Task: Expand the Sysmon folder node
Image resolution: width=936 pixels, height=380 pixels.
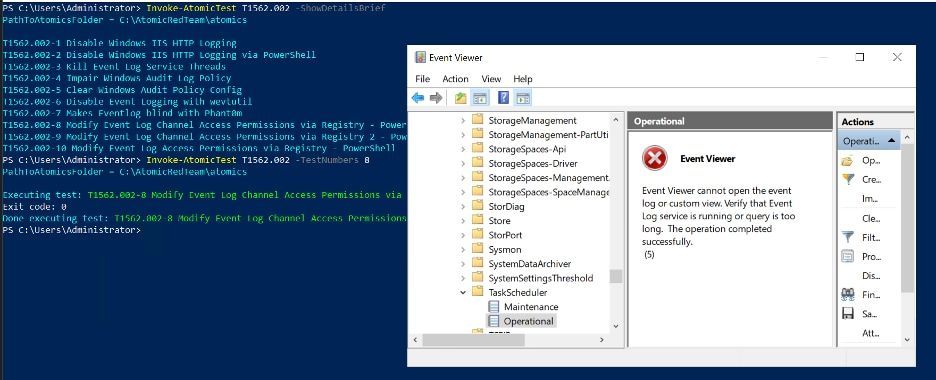Action: [x=463, y=249]
